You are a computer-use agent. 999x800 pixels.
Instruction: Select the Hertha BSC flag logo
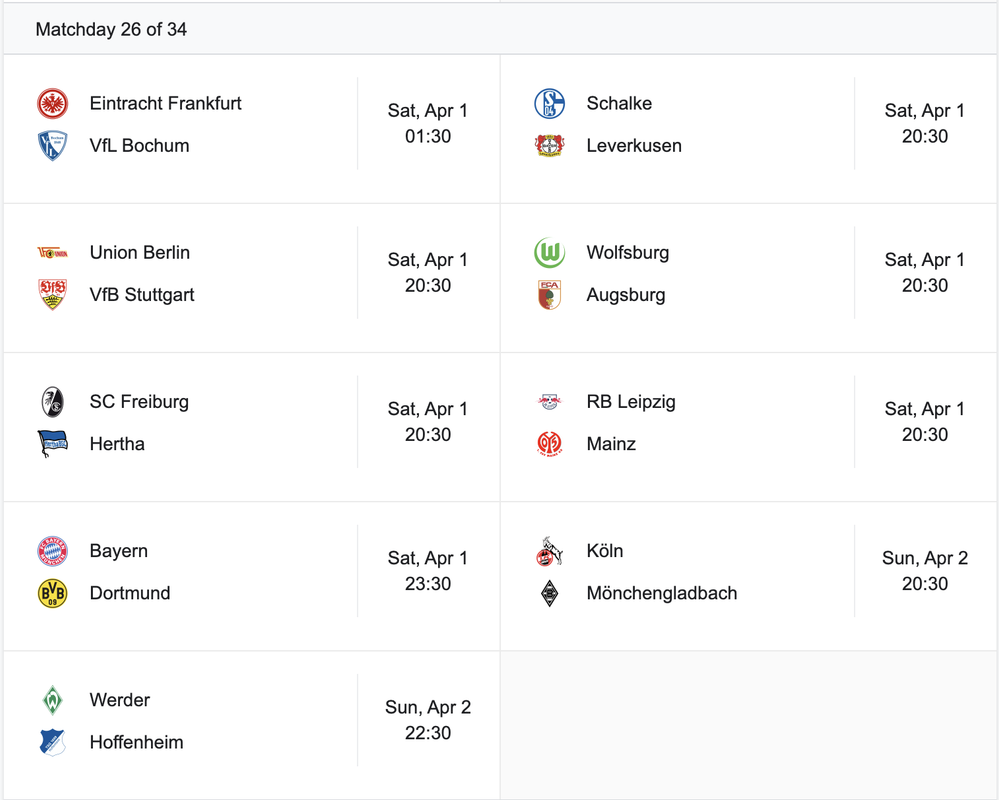coord(52,444)
